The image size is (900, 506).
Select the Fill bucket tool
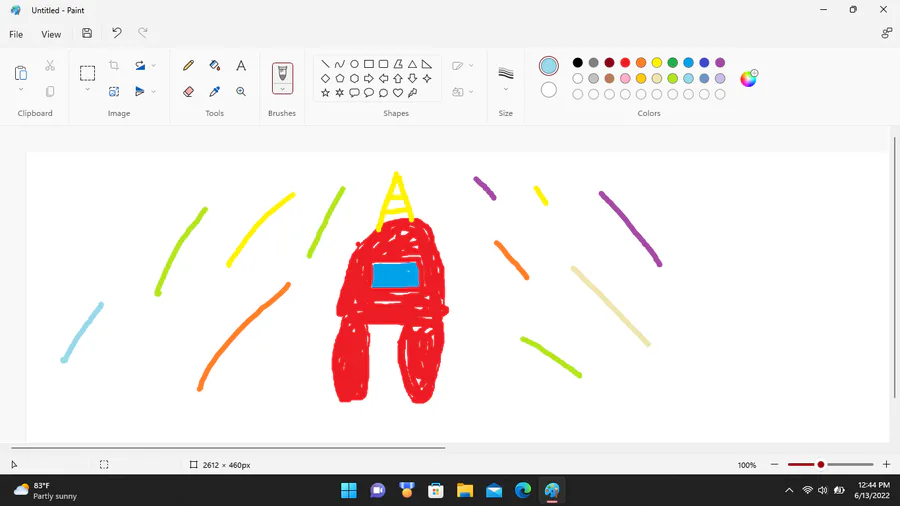pos(215,65)
